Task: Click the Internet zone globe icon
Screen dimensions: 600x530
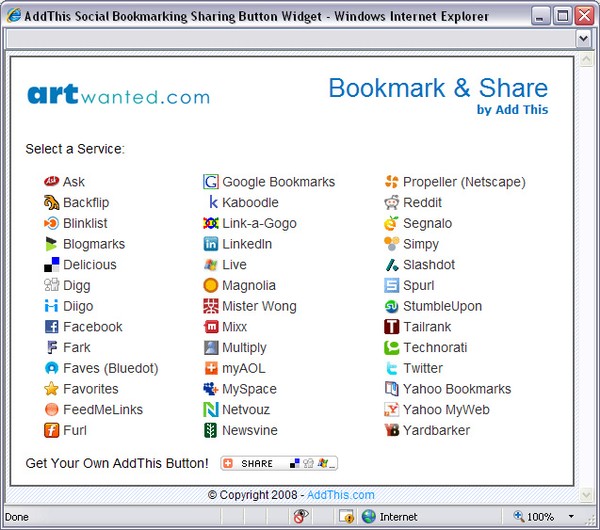Action: tap(368, 516)
